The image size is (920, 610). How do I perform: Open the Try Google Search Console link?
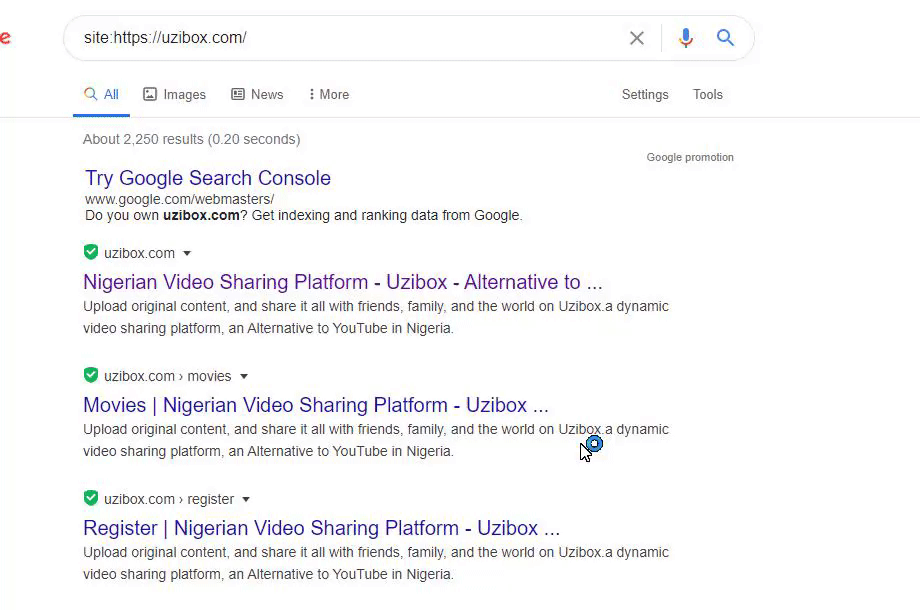pyautogui.click(x=208, y=178)
